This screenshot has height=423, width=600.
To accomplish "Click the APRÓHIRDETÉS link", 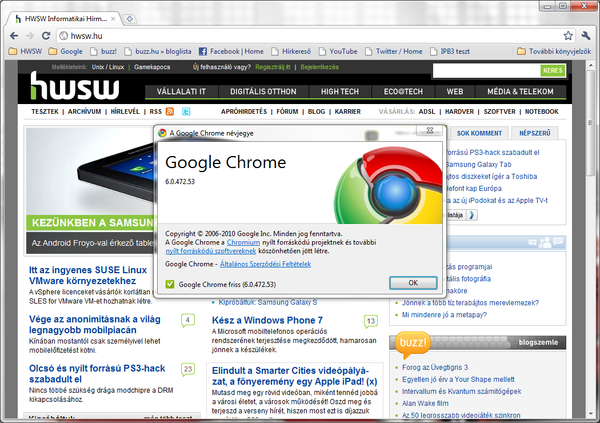I will coord(244,112).
